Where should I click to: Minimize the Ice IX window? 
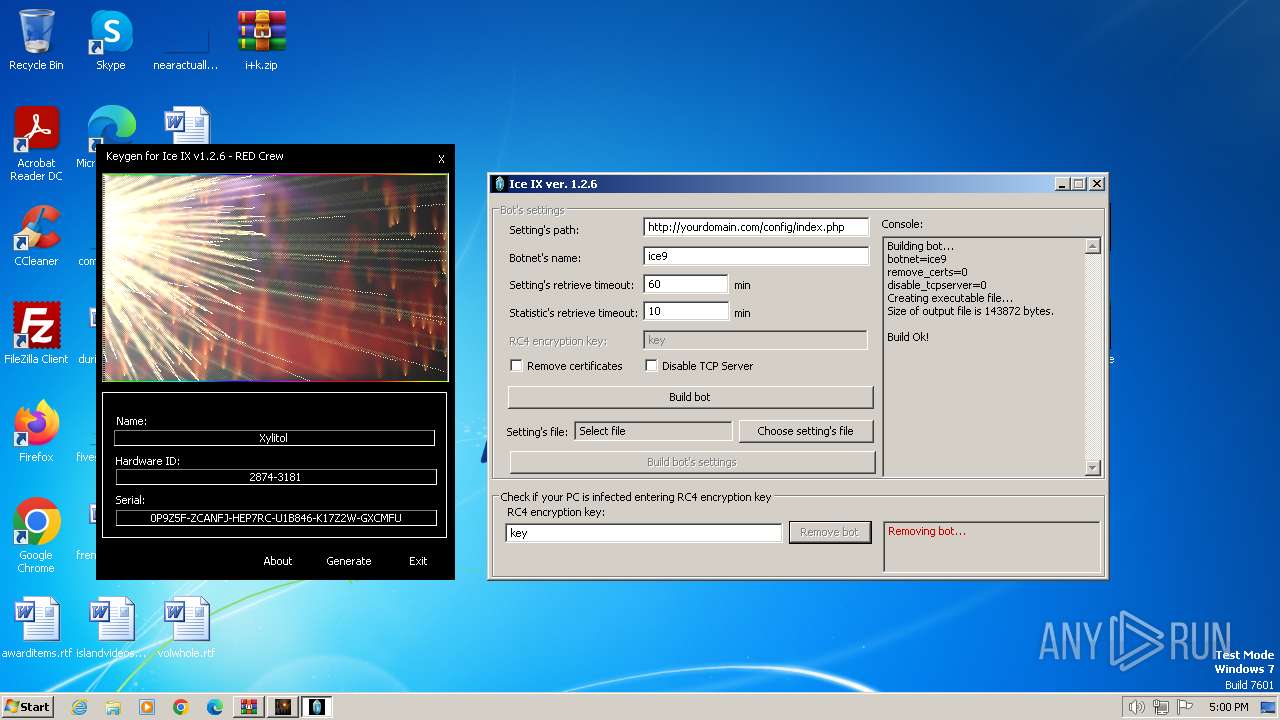click(1062, 184)
